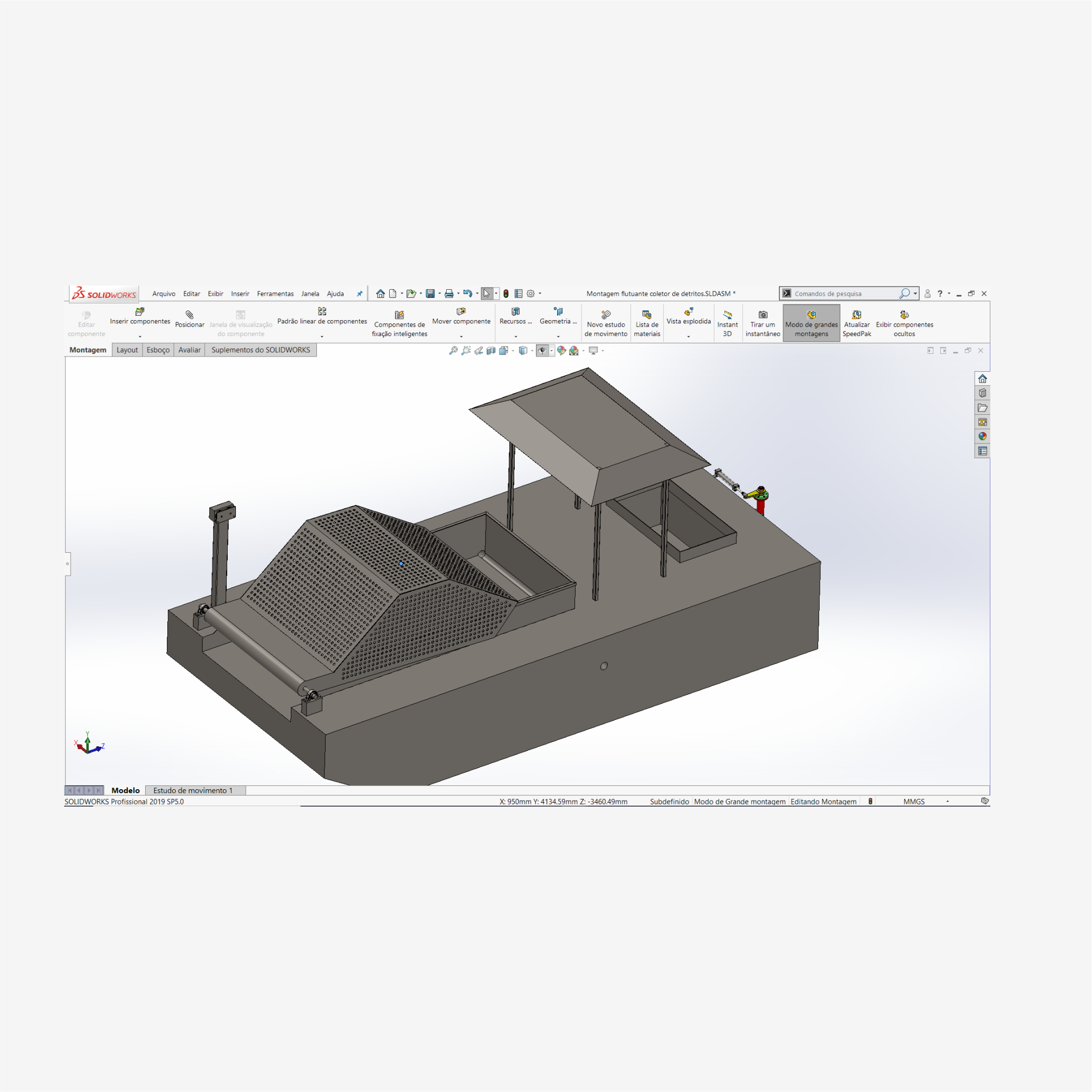The height and width of the screenshot is (1092, 1092).
Task: Expand the Geometria dropdown
Action: [558, 337]
